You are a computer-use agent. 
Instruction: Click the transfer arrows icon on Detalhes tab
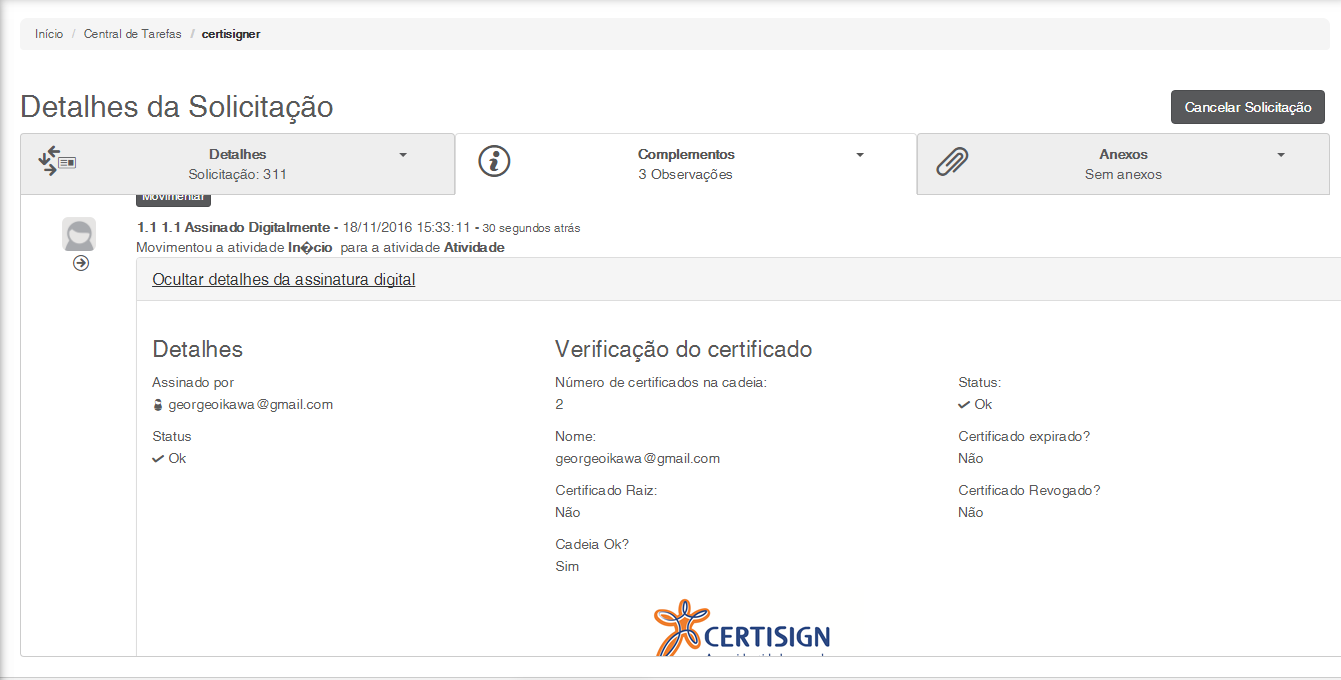57,161
